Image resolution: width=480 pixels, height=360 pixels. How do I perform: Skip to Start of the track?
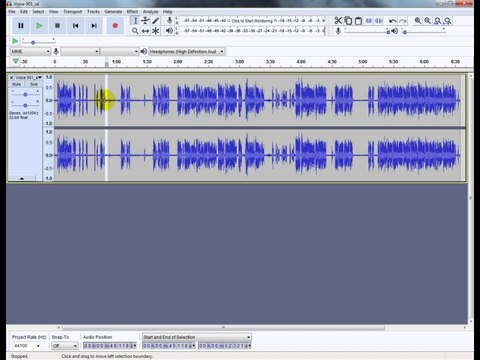pos(76,26)
